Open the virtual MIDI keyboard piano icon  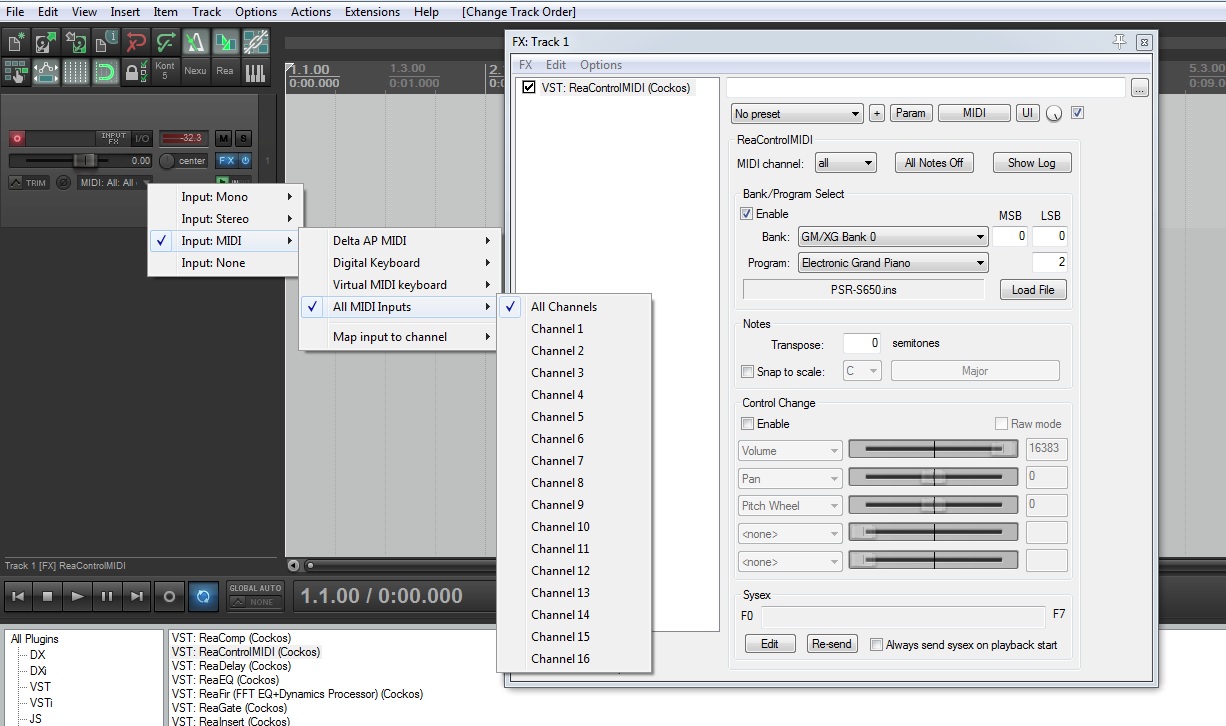coord(255,72)
